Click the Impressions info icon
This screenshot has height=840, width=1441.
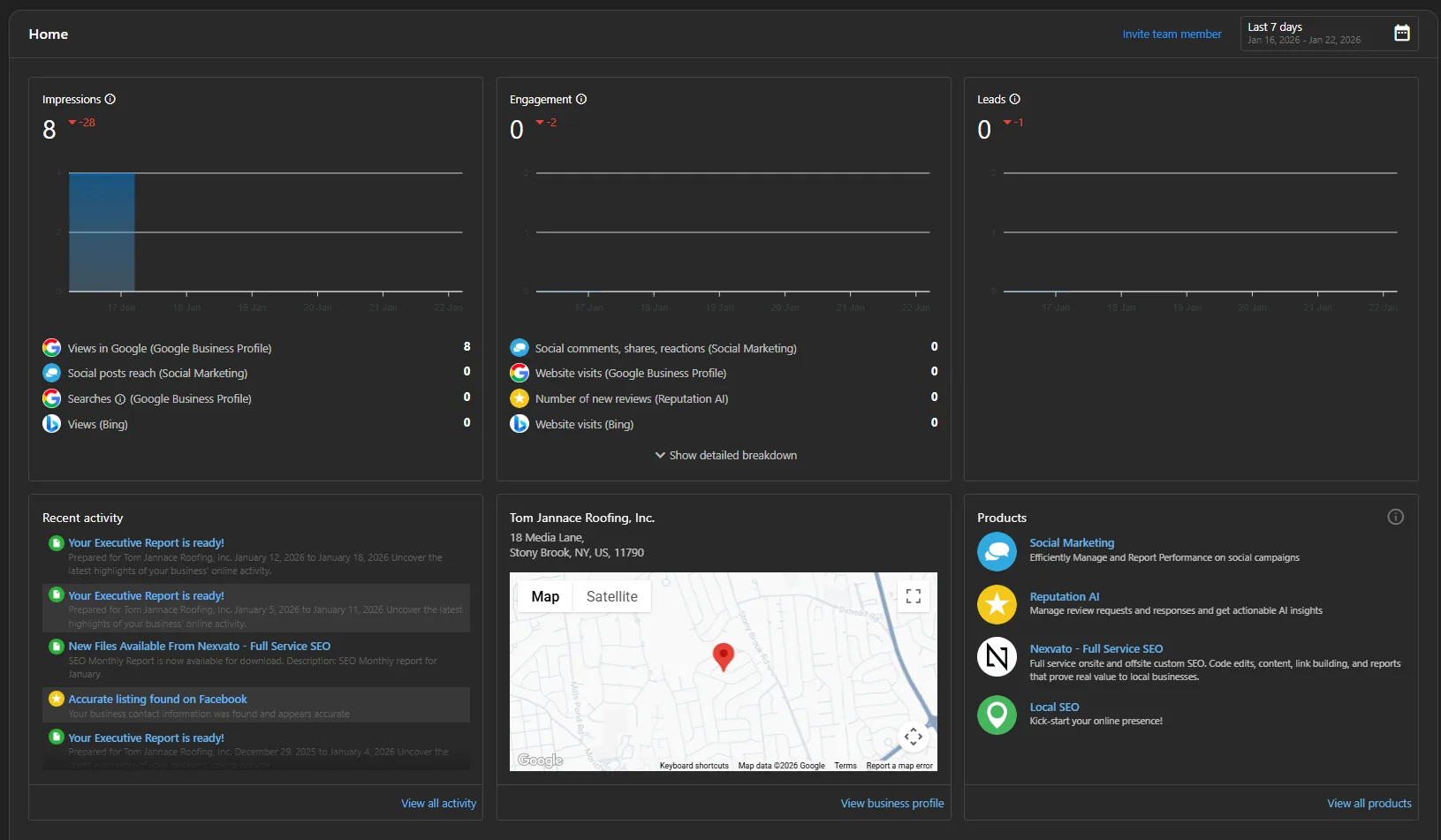[x=110, y=99]
